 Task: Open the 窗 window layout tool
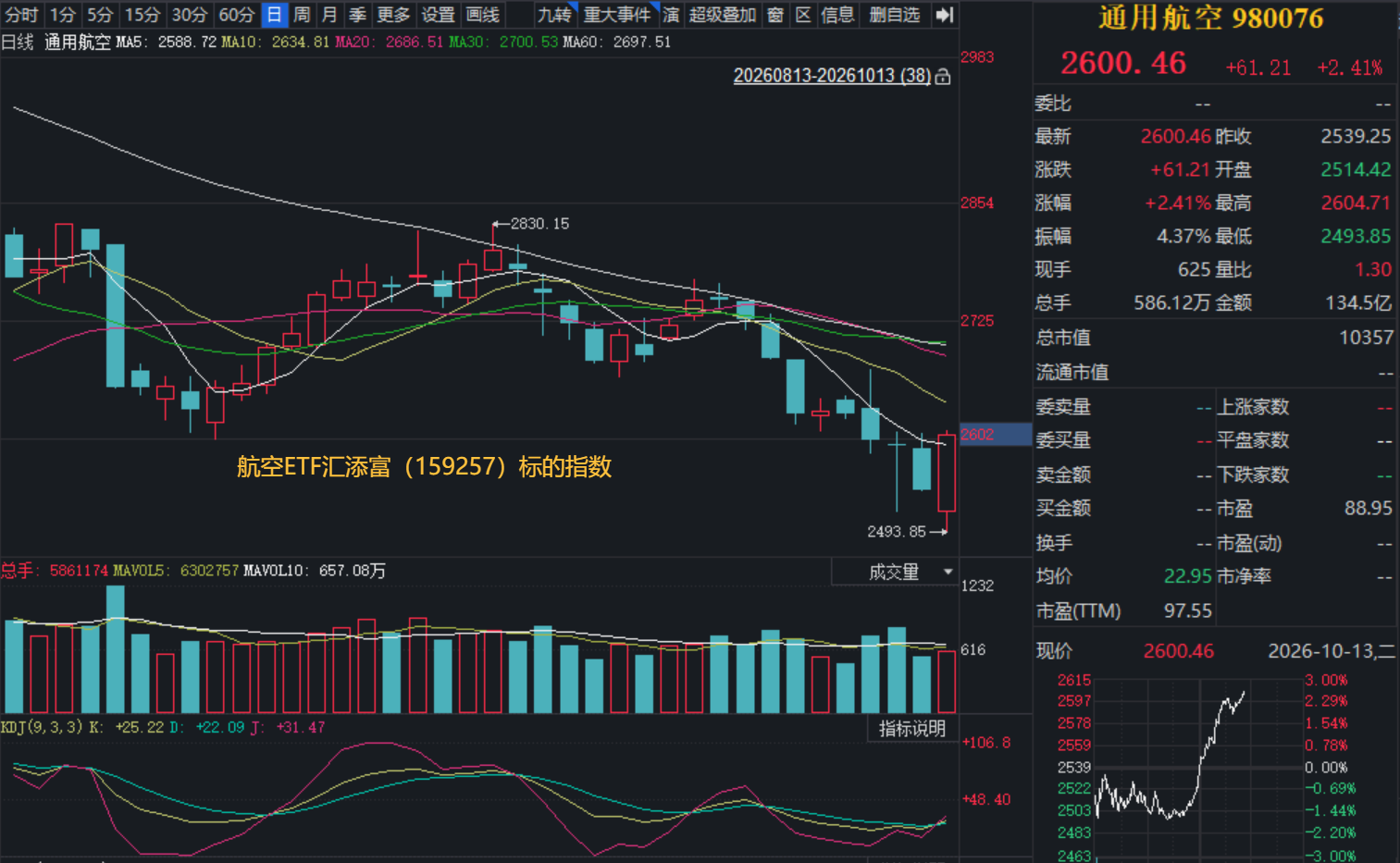pos(775,15)
